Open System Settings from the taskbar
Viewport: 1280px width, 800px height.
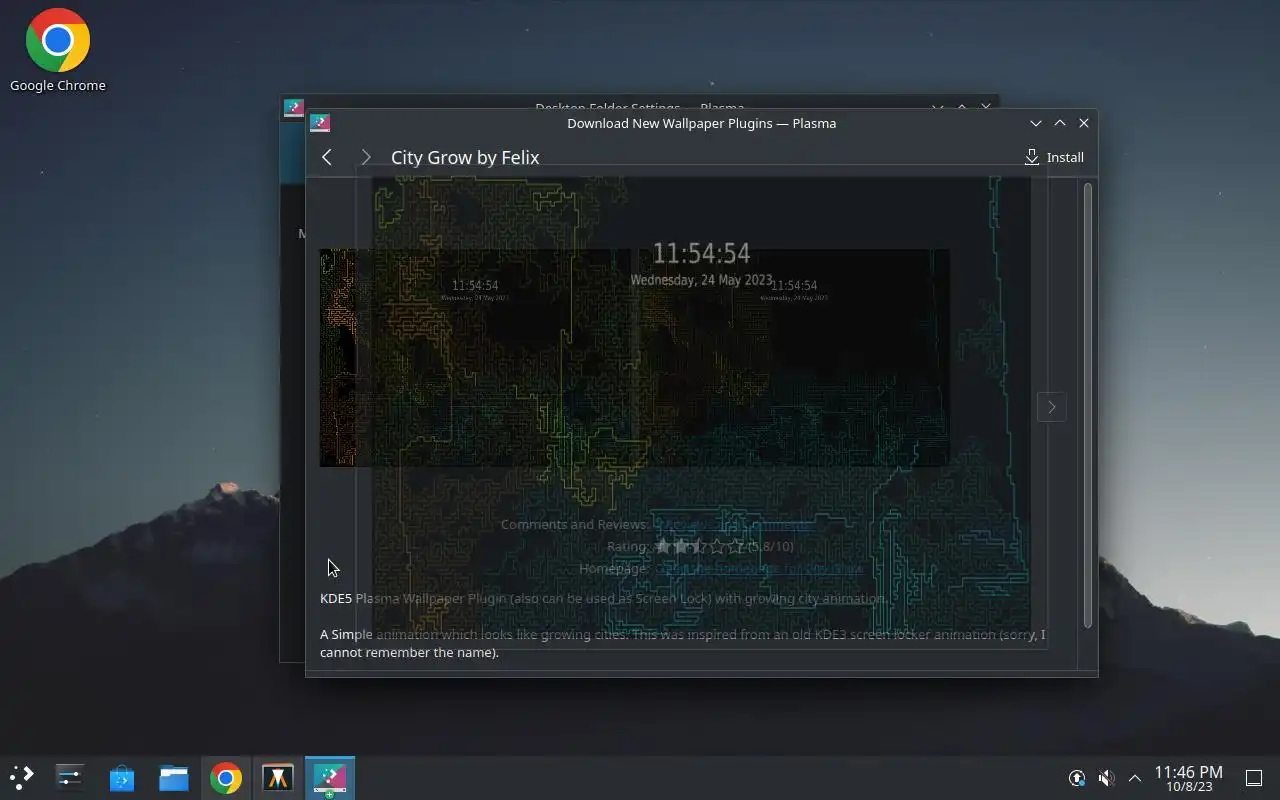[70, 777]
